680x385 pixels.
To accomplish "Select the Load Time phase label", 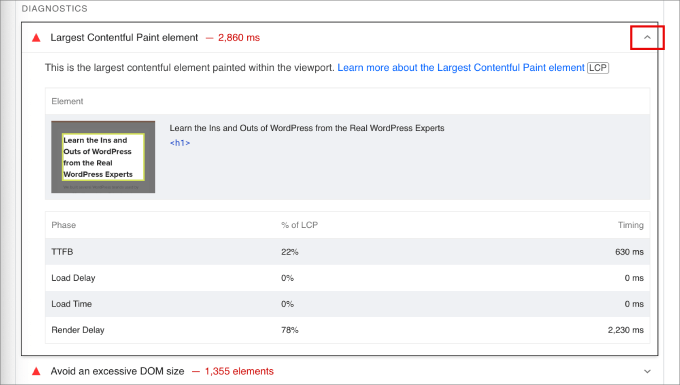I will [x=72, y=304].
